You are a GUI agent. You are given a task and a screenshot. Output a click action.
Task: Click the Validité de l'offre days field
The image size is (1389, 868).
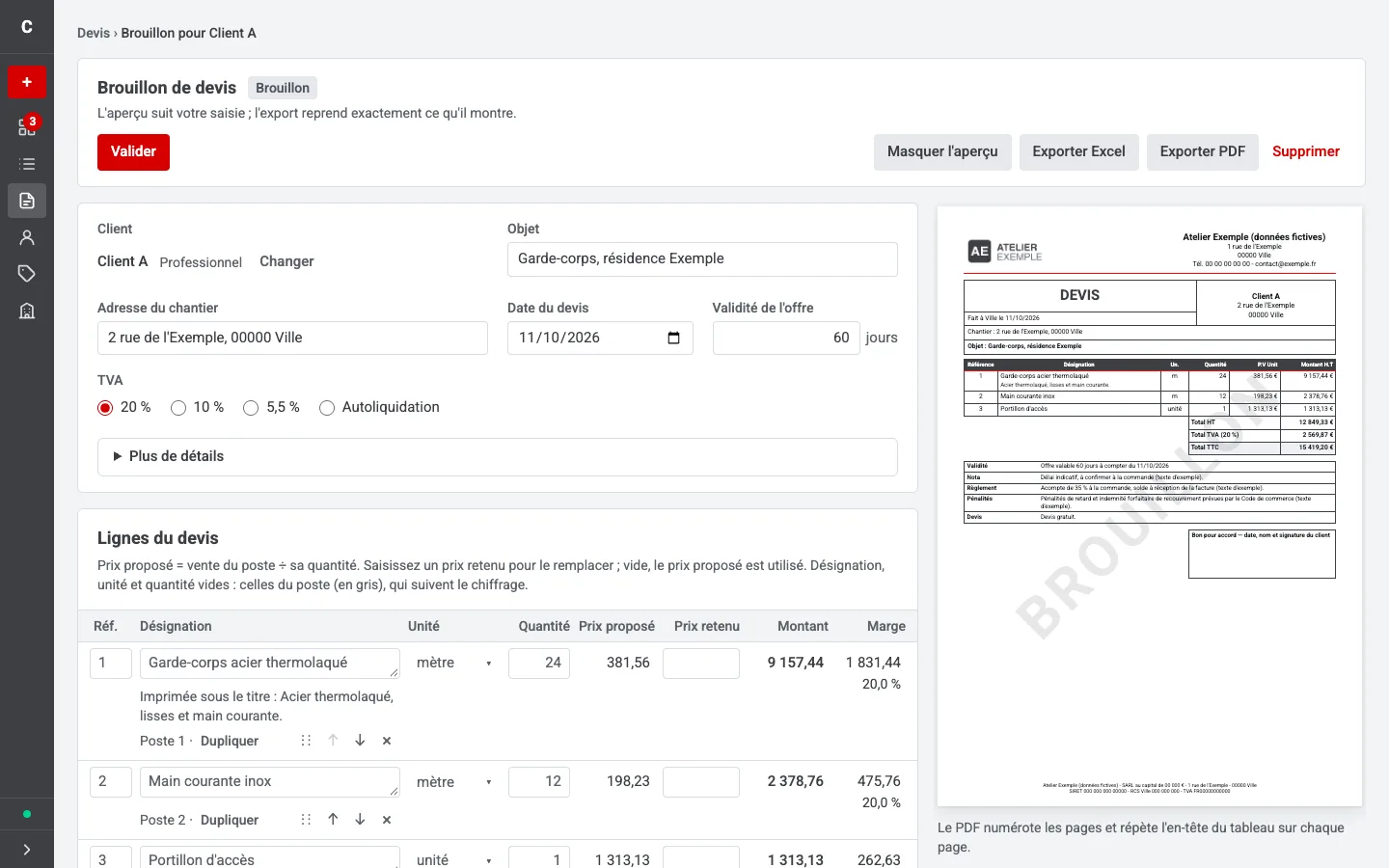[786, 338]
